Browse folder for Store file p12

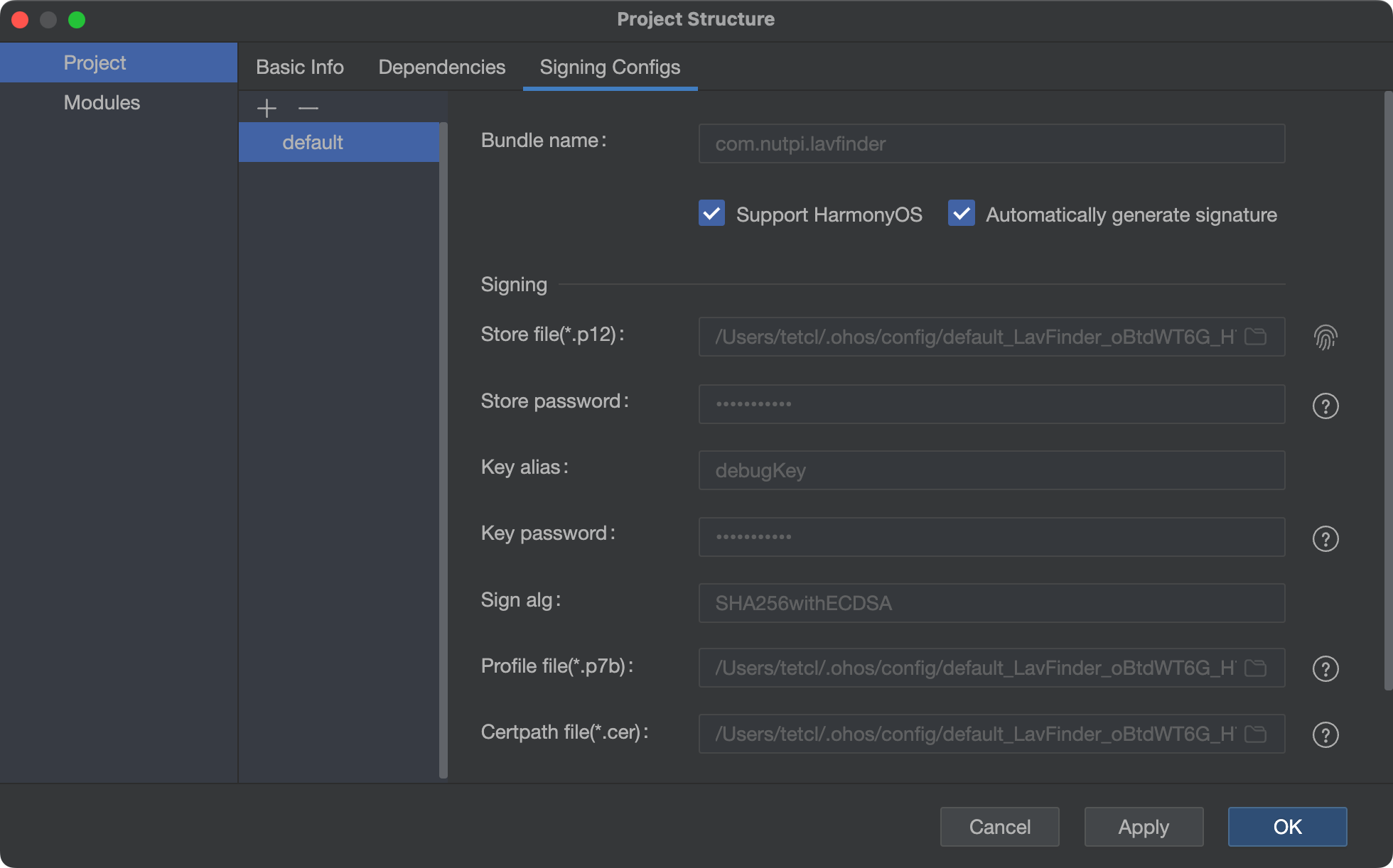point(1256,337)
